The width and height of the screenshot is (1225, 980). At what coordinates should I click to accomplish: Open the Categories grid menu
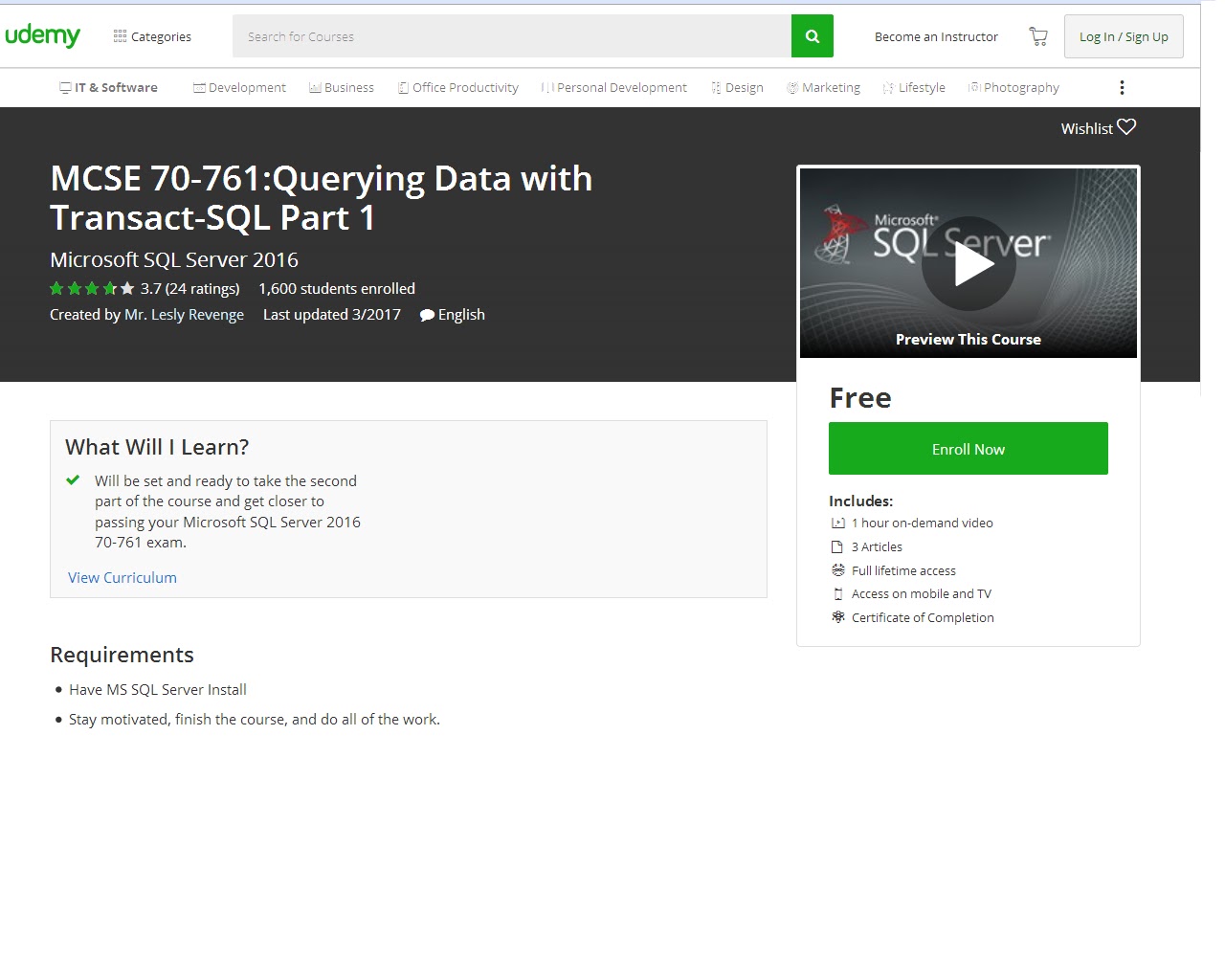pyautogui.click(x=152, y=36)
